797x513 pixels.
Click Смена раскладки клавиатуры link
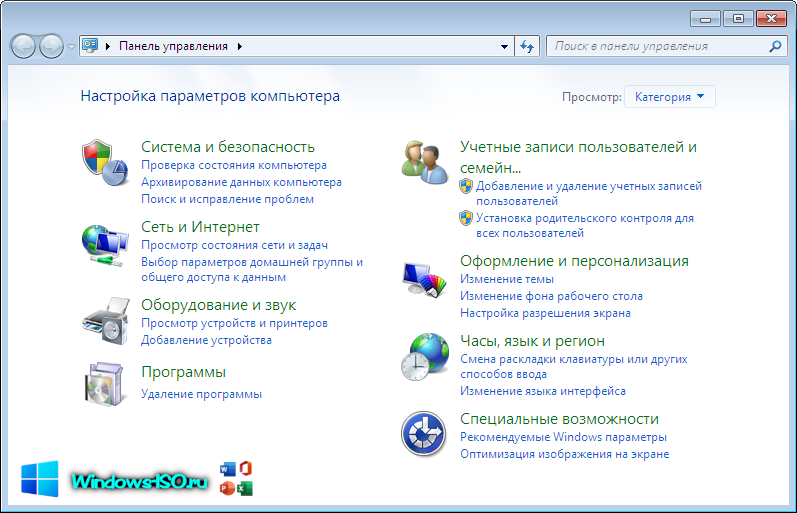[573, 366]
